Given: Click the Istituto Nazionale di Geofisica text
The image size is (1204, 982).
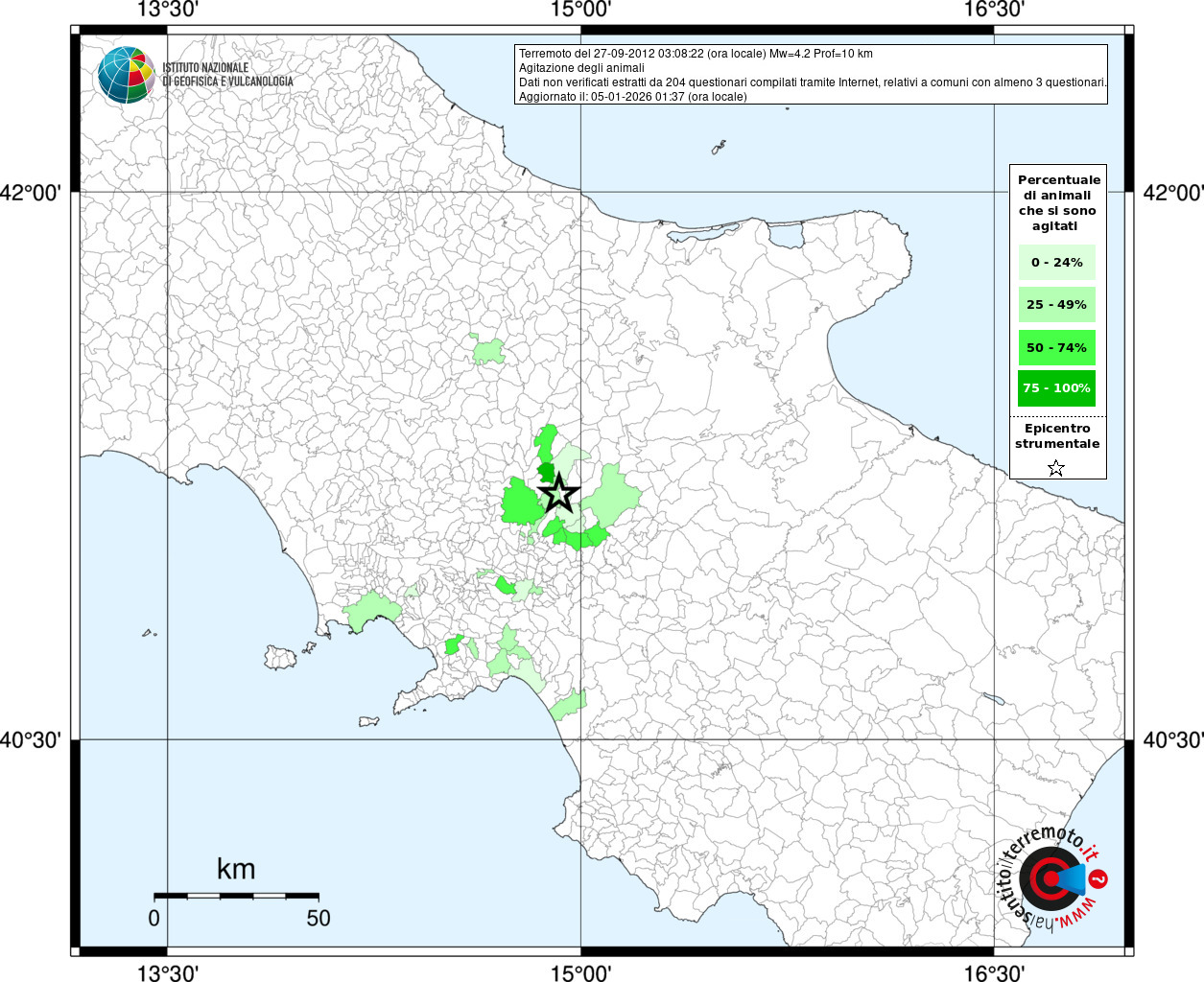Looking at the screenshot, I should click(x=227, y=75).
